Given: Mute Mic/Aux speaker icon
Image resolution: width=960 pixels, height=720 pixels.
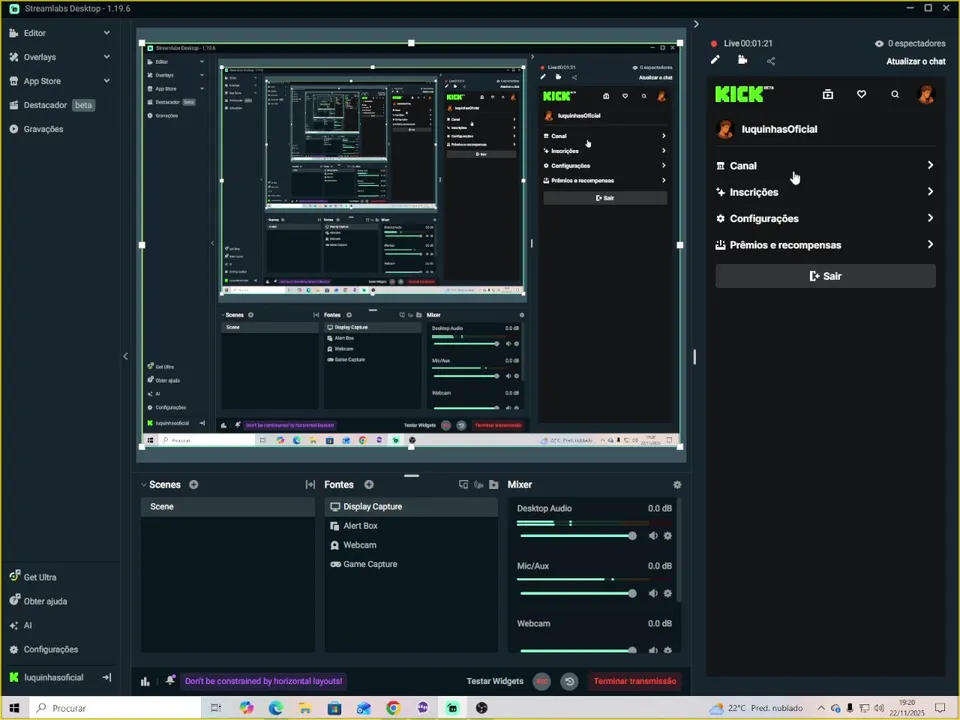Looking at the screenshot, I should pos(653,593).
